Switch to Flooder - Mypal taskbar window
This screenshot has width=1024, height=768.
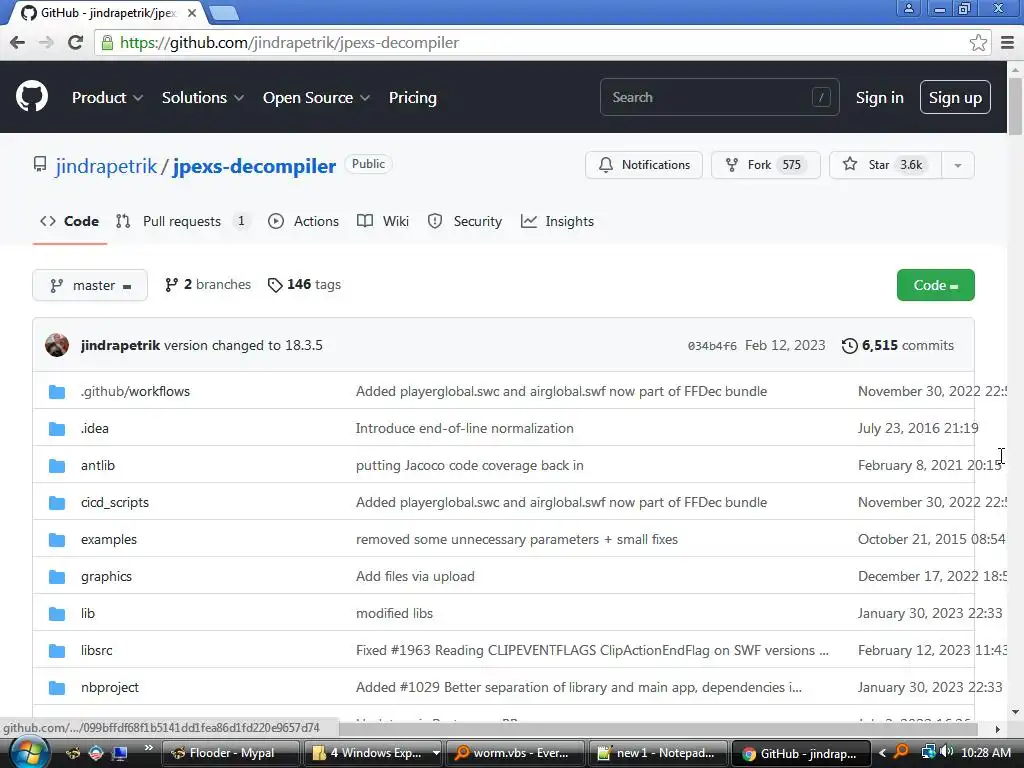click(x=231, y=753)
